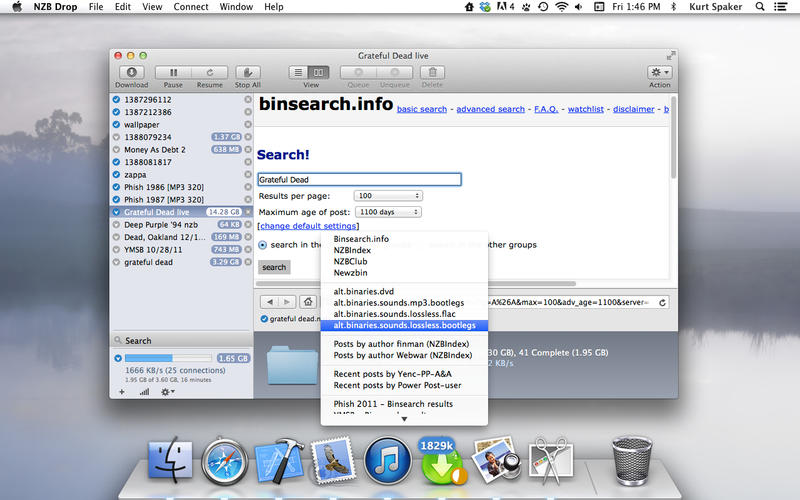Toggle status circle for 1388079234

(x=116, y=137)
